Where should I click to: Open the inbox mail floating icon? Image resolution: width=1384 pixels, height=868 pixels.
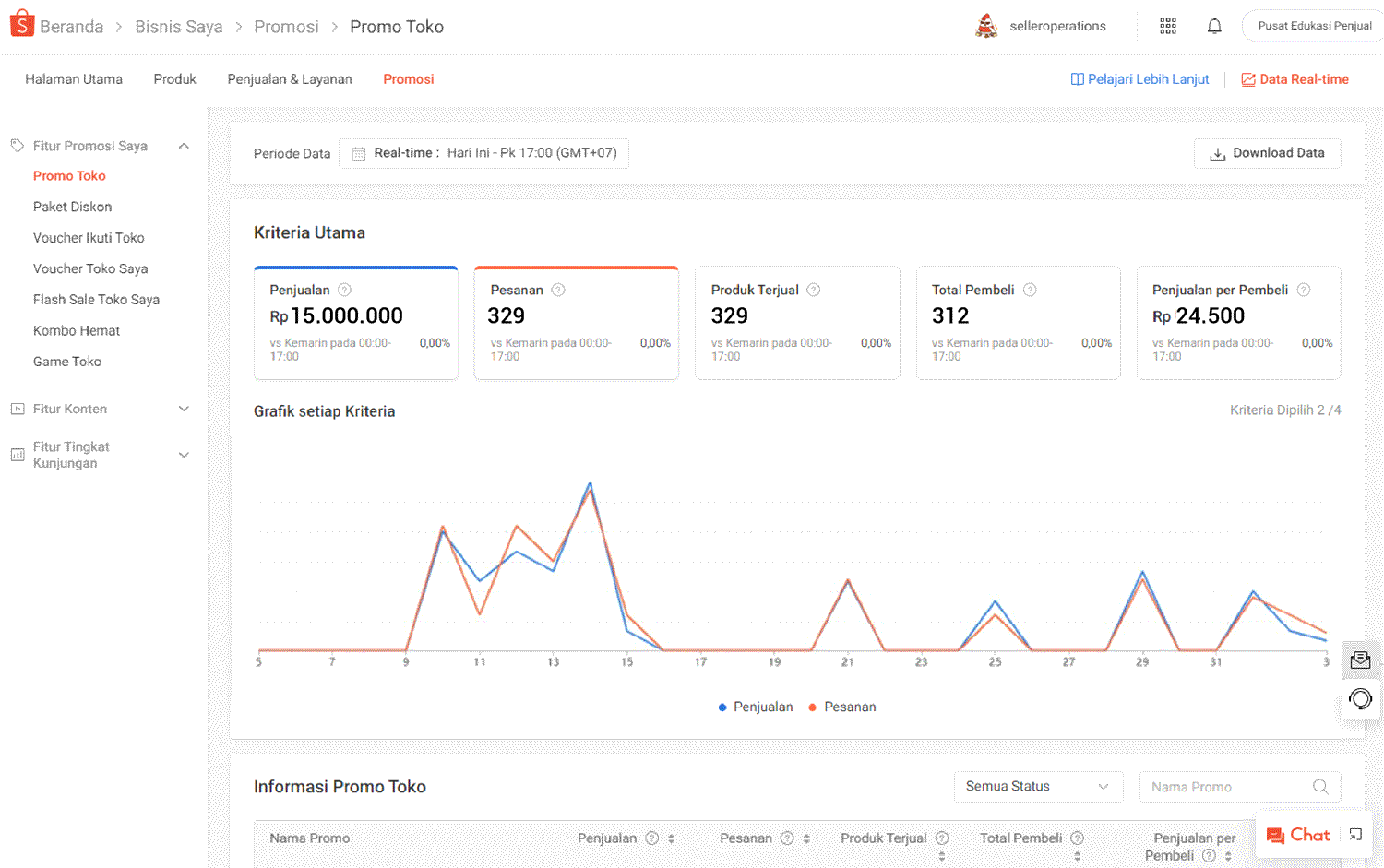(x=1360, y=660)
